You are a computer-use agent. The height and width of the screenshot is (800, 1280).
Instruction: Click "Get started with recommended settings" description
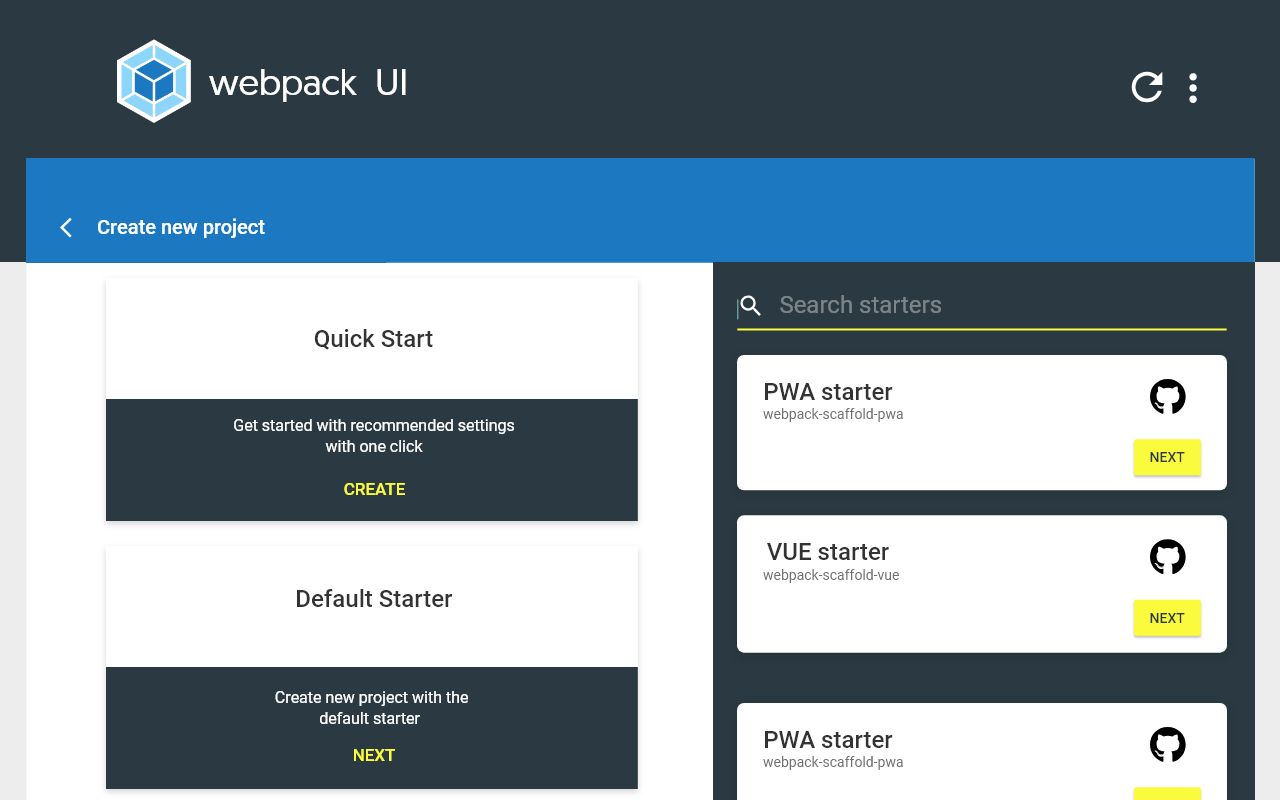(374, 436)
